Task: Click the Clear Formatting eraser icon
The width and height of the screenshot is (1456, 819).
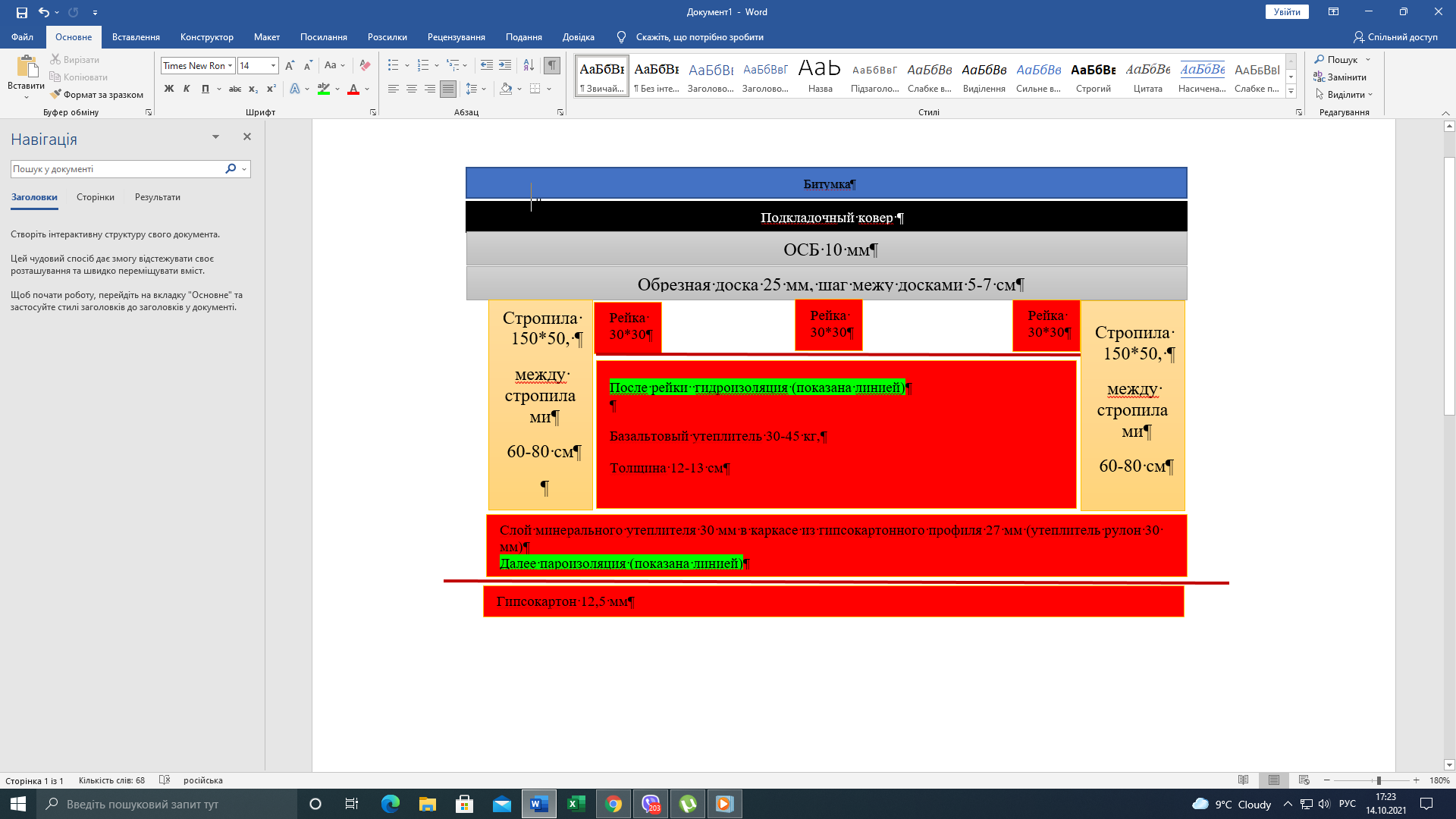Action: point(366,66)
